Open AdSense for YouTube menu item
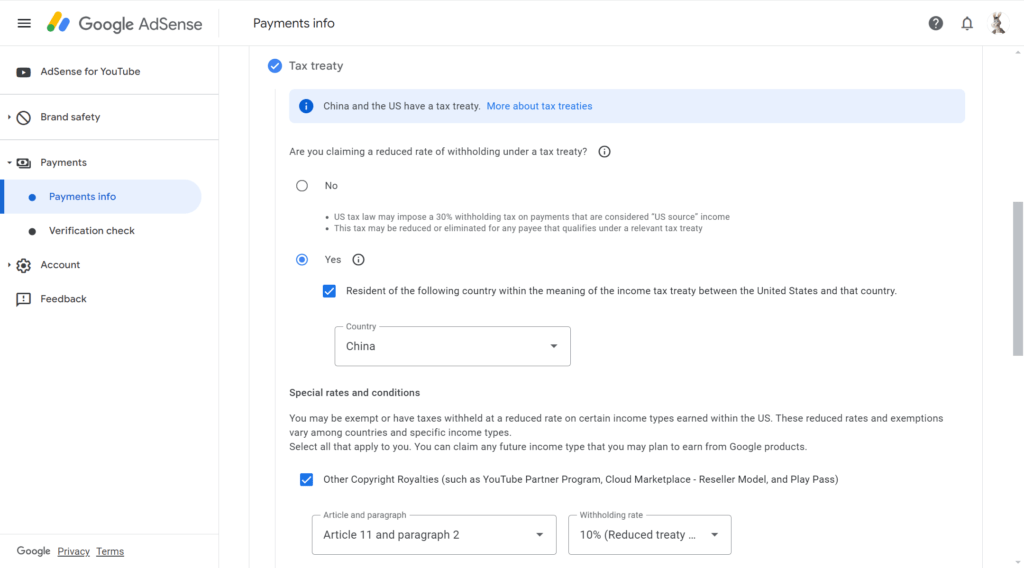This screenshot has width=1024, height=568. [90, 72]
